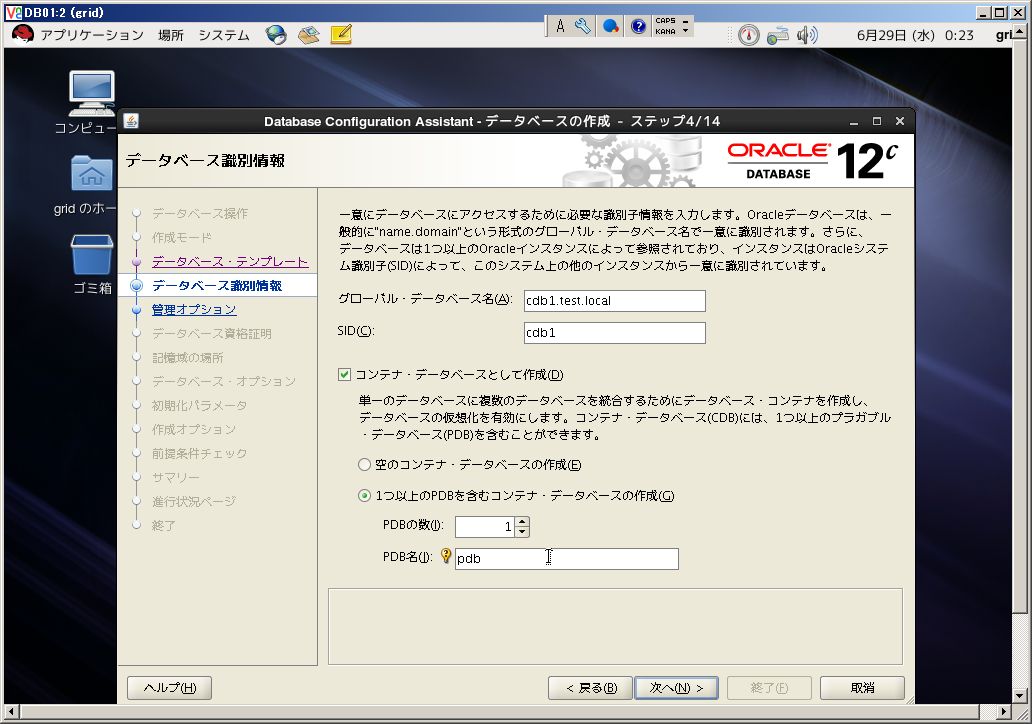Close the Database Configuration Assistant window
The height and width of the screenshot is (724, 1032).
(900, 121)
